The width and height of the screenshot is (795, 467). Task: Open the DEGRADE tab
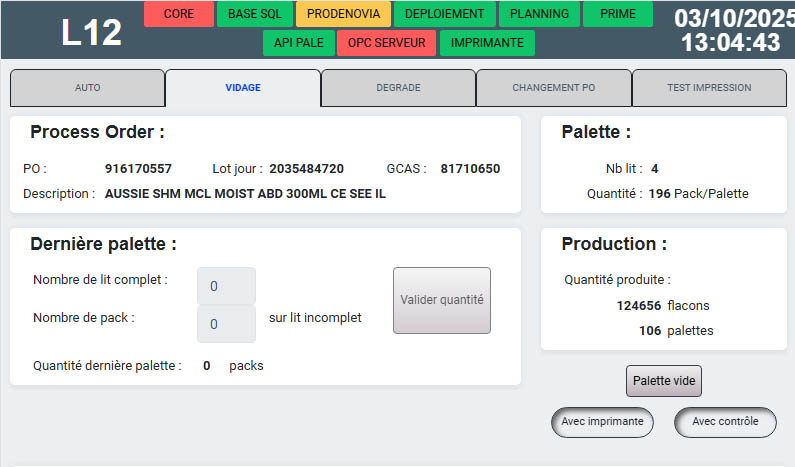click(x=398, y=88)
